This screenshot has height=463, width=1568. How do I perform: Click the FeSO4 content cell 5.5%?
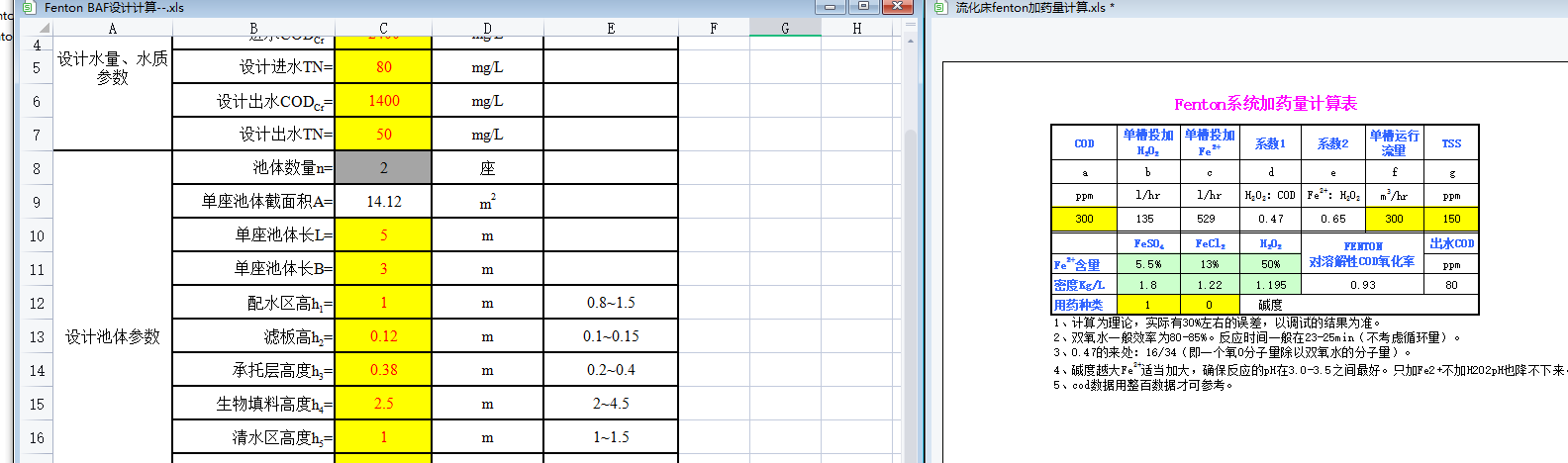pyautogui.click(x=1148, y=264)
